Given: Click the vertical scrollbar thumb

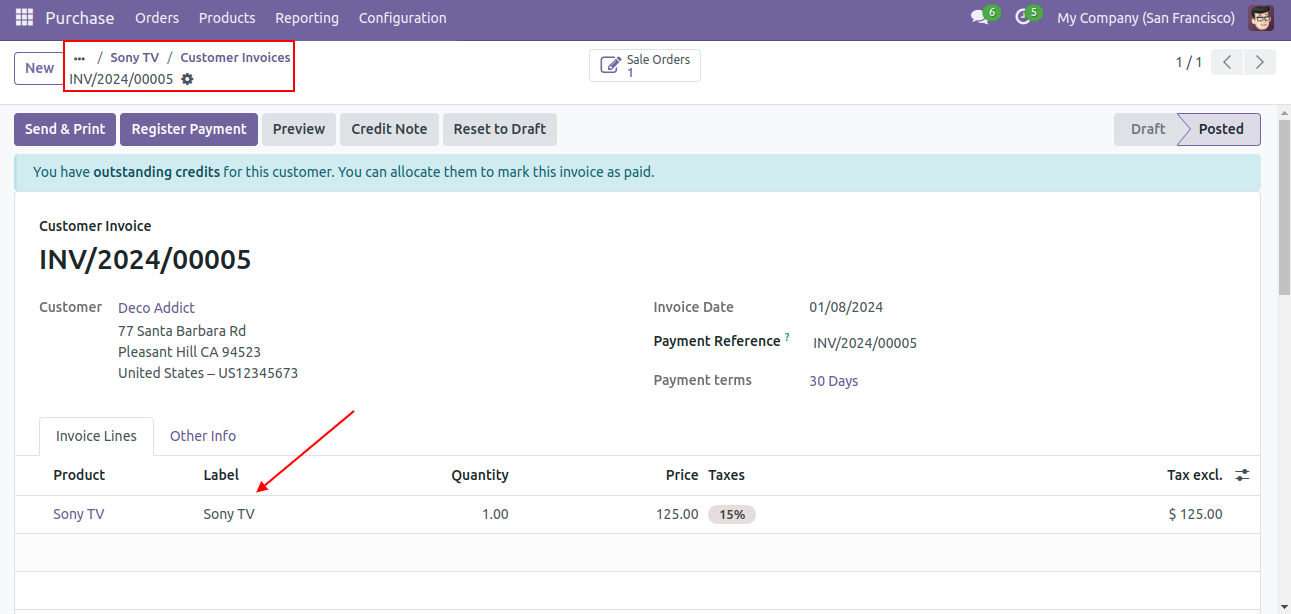Looking at the screenshot, I should click(1284, 207).
